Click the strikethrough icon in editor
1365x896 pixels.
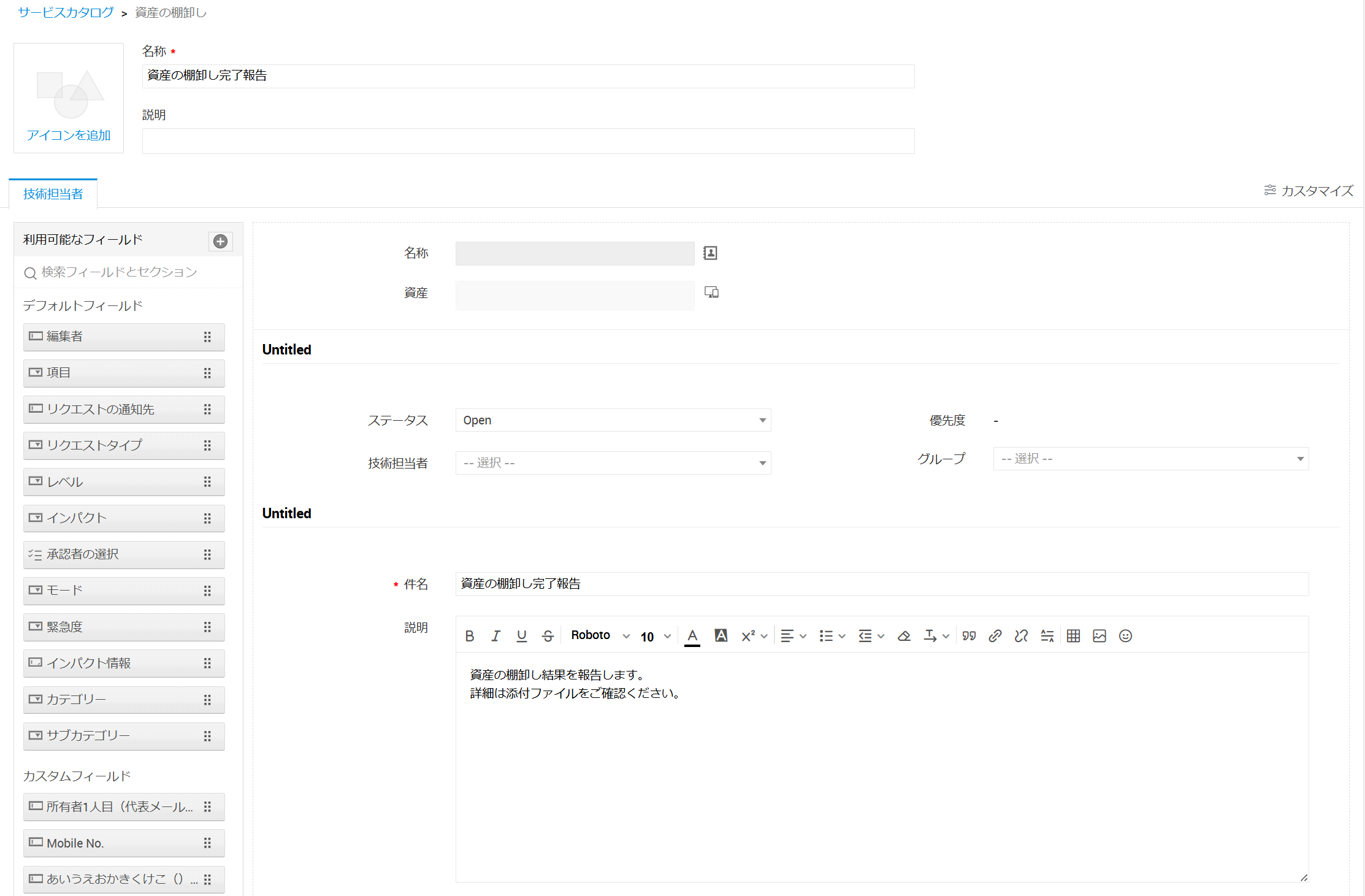(x=548, y=636)
